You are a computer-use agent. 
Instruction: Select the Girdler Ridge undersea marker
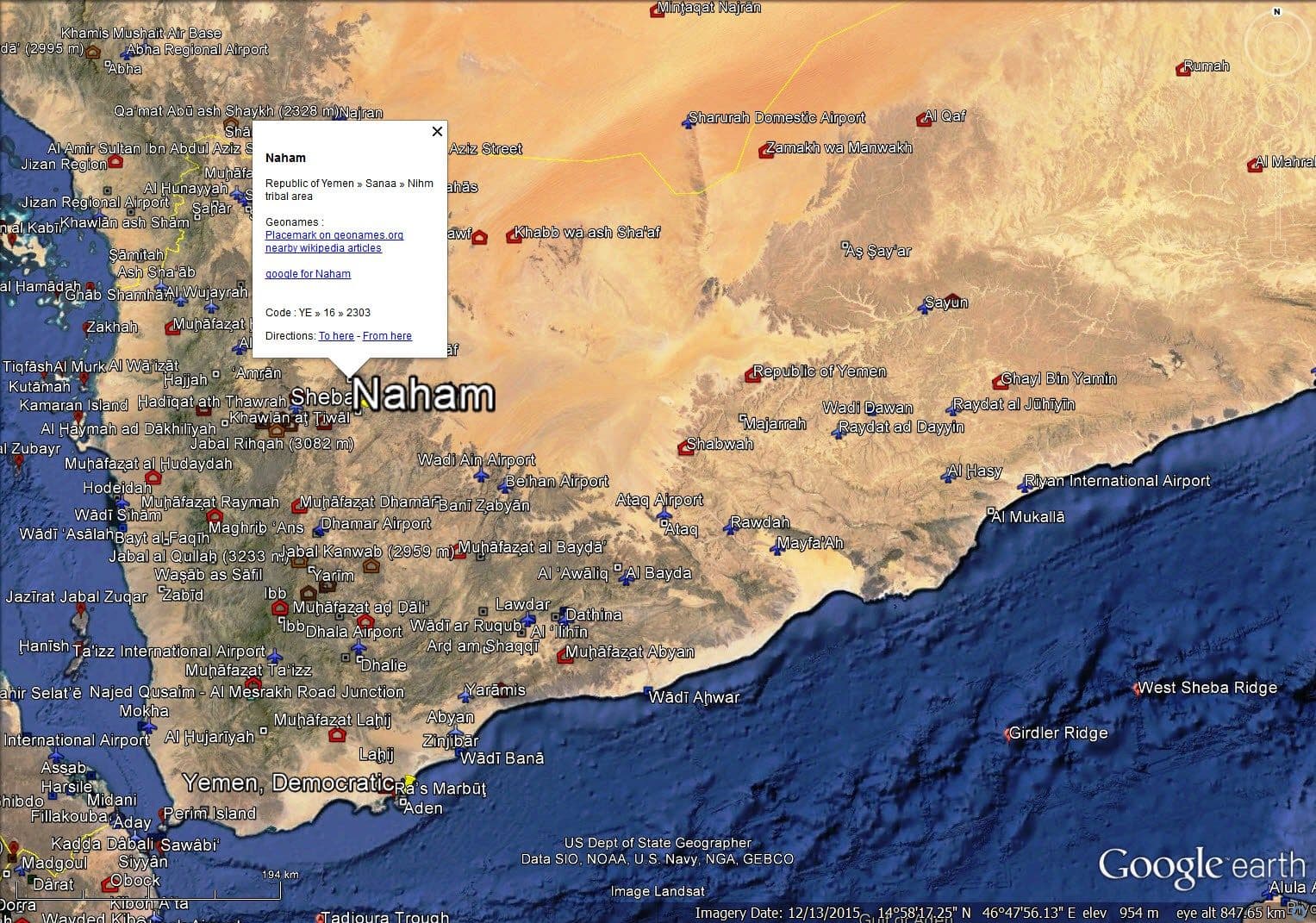click(x=1007, y=735)
